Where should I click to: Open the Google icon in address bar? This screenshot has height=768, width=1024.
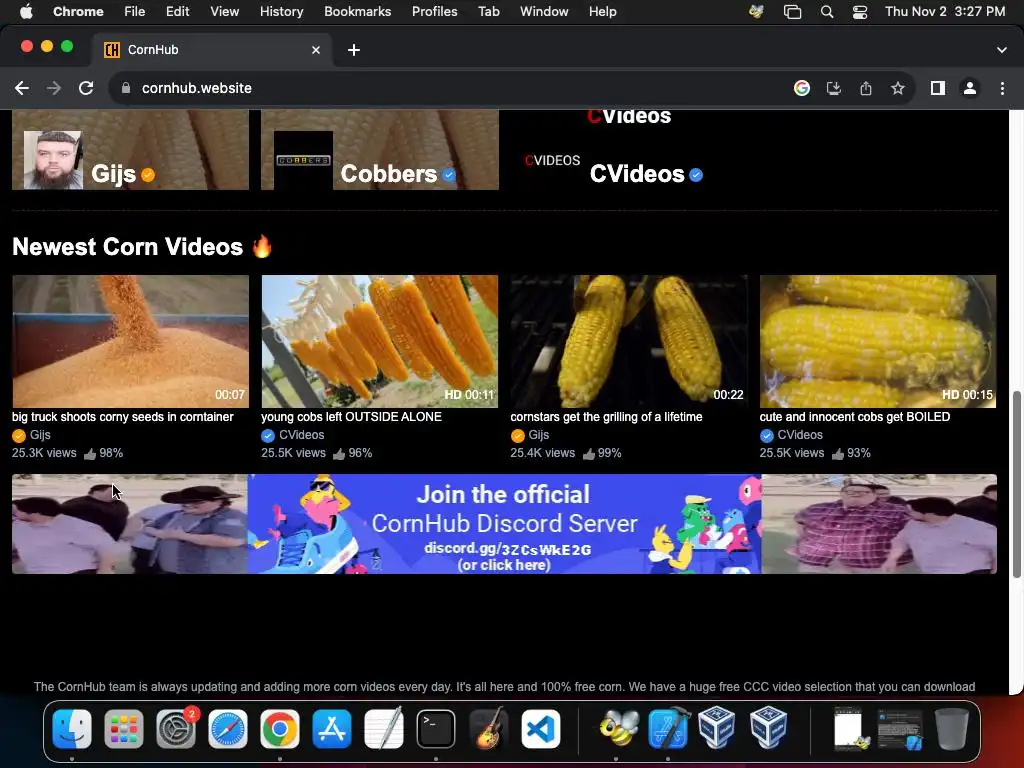(802, 88)
